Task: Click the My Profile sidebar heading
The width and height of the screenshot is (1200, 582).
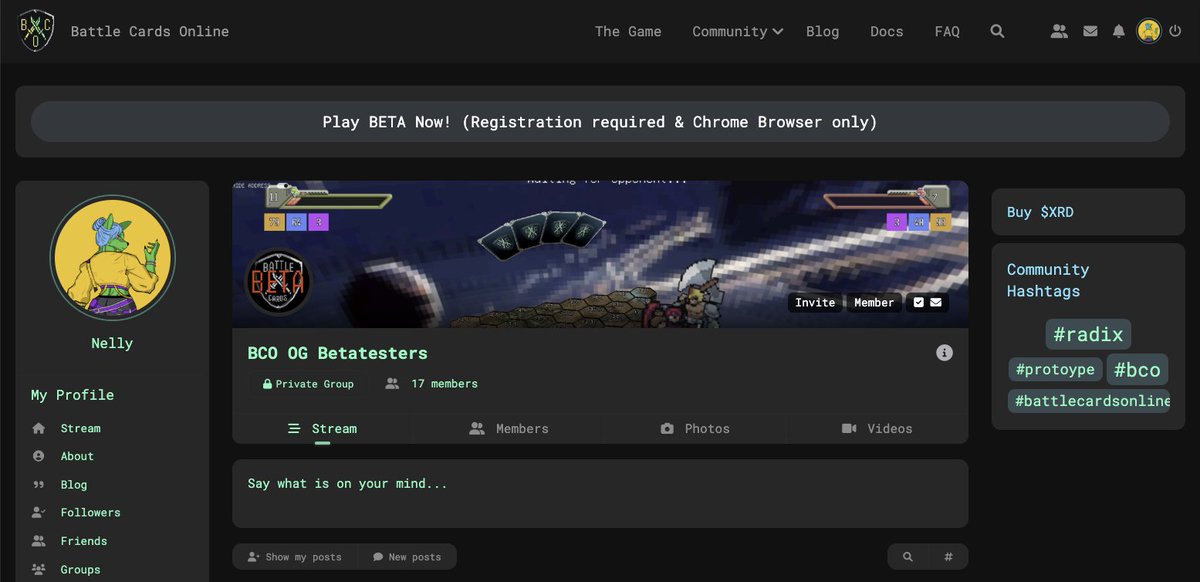Action: click(x=72, y=395)
